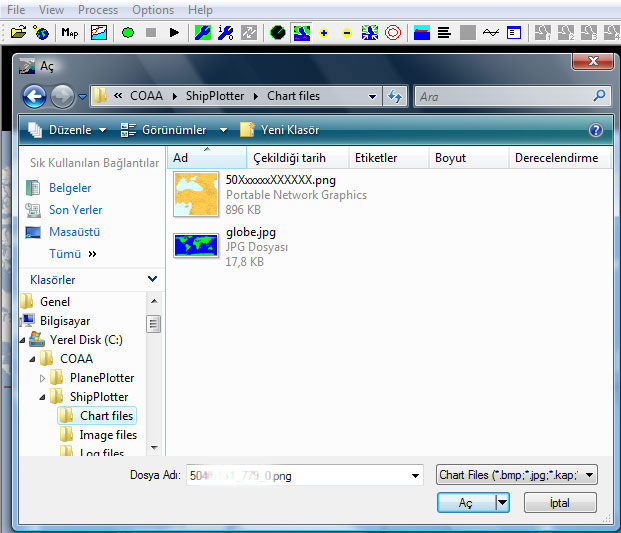Open dialog help question mark
621x533 pixels.
coord(596,130)
